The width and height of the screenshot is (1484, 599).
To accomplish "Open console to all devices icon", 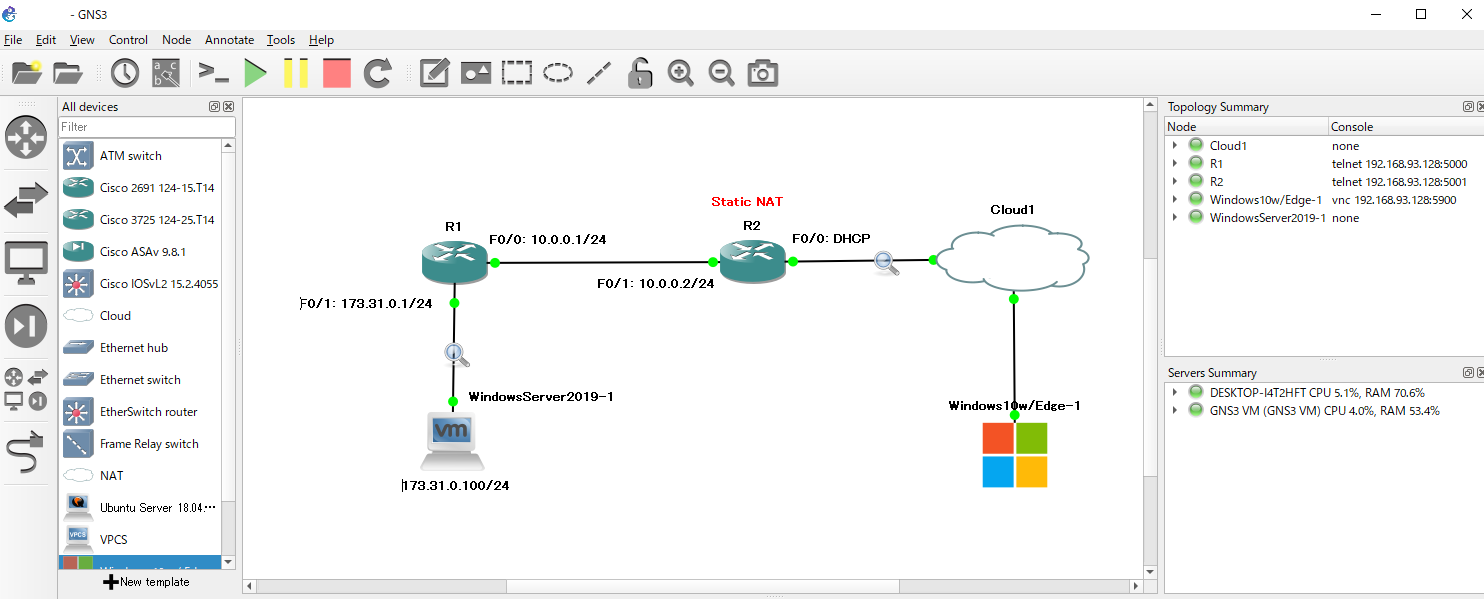I will tap(213, 73).
